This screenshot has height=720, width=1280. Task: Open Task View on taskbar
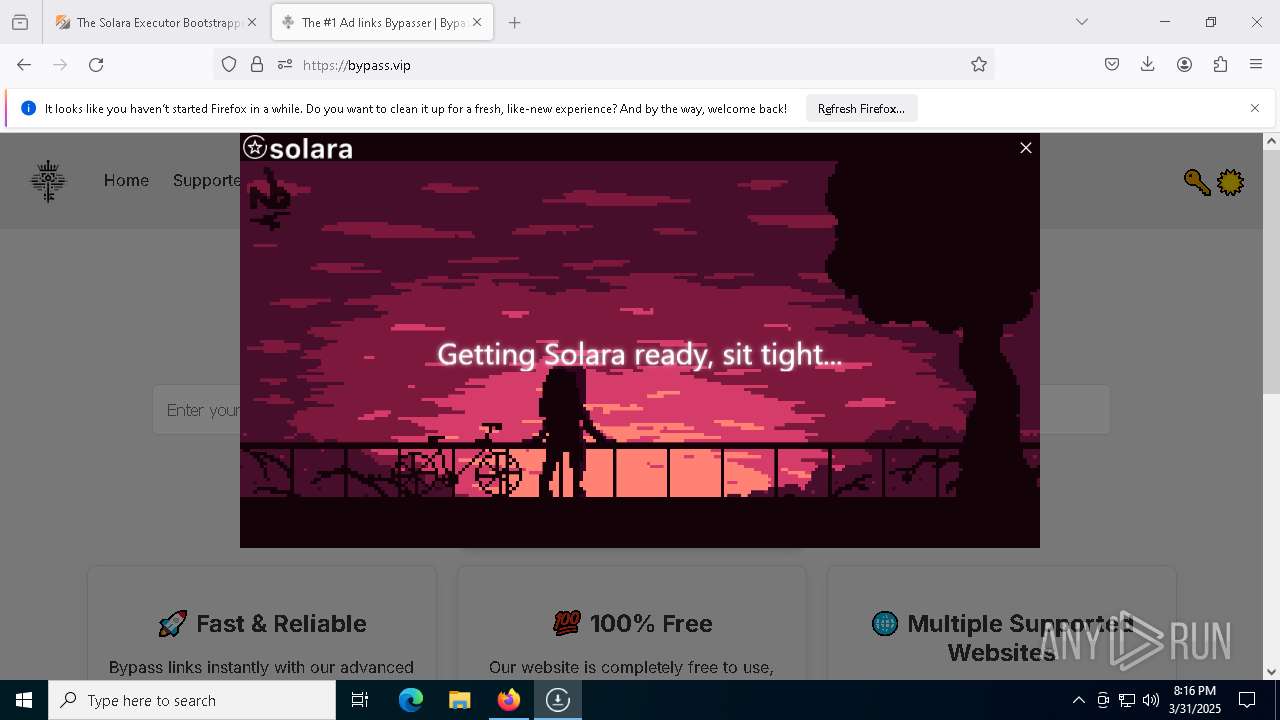pyautogui.click(x=360, y=700)
